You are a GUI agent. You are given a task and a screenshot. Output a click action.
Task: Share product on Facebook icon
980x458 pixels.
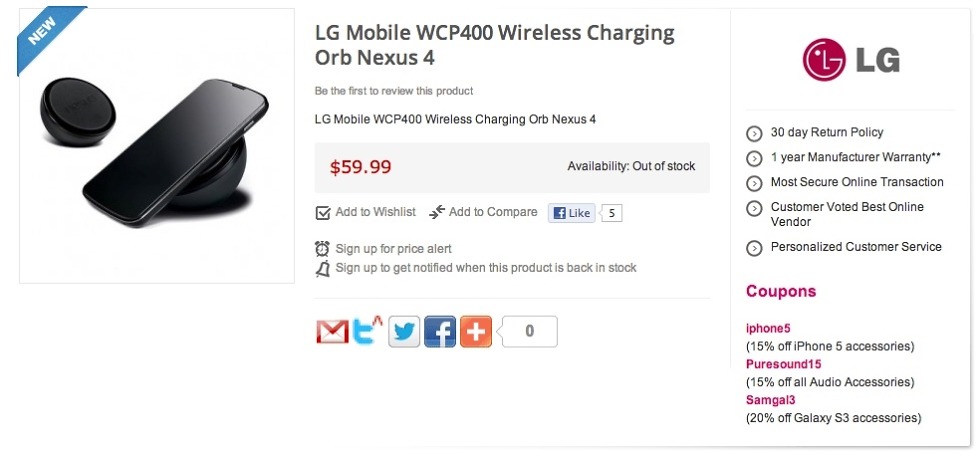(440, 332)
